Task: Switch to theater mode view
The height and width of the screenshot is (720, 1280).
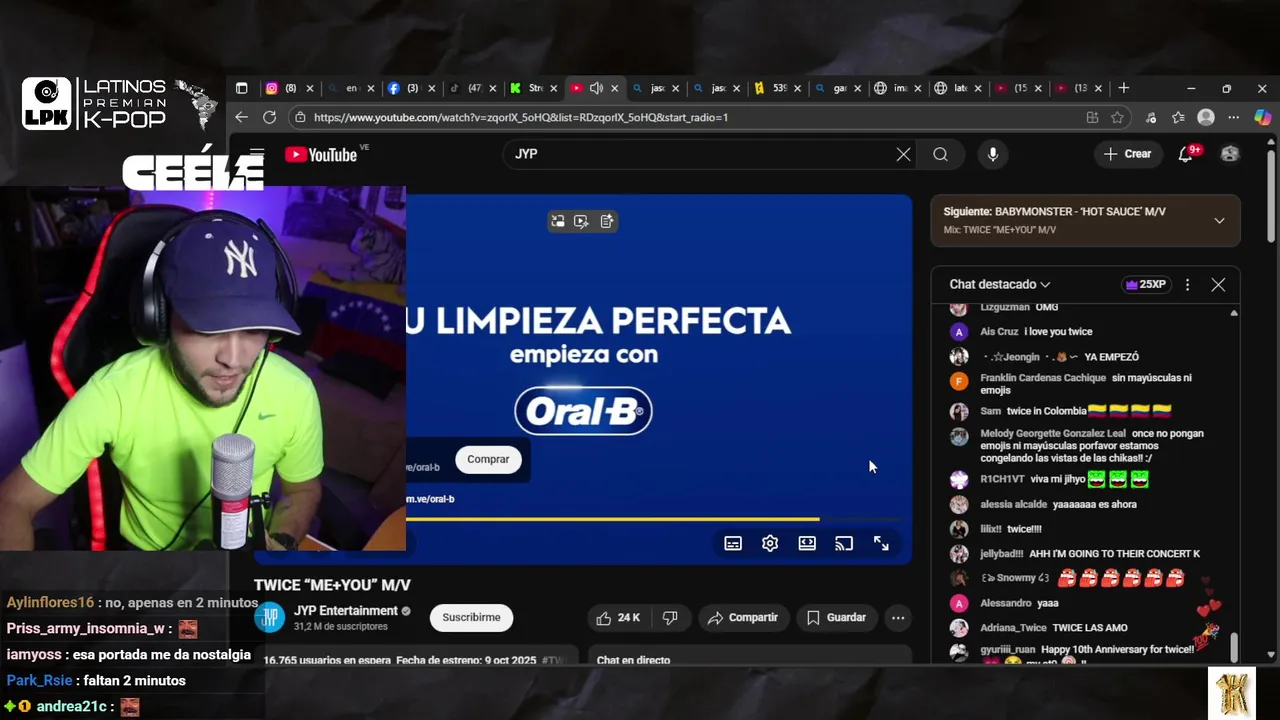Action: [x=807, y=543]
